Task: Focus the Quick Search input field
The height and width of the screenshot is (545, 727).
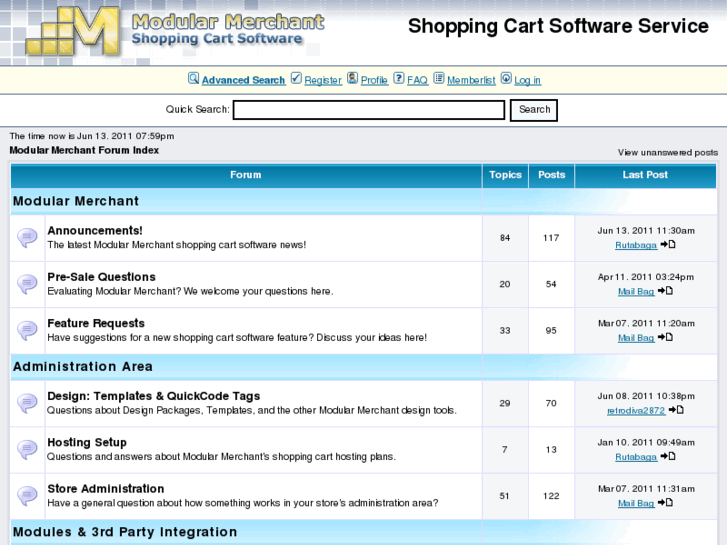Action: click(x=369, y=110)
